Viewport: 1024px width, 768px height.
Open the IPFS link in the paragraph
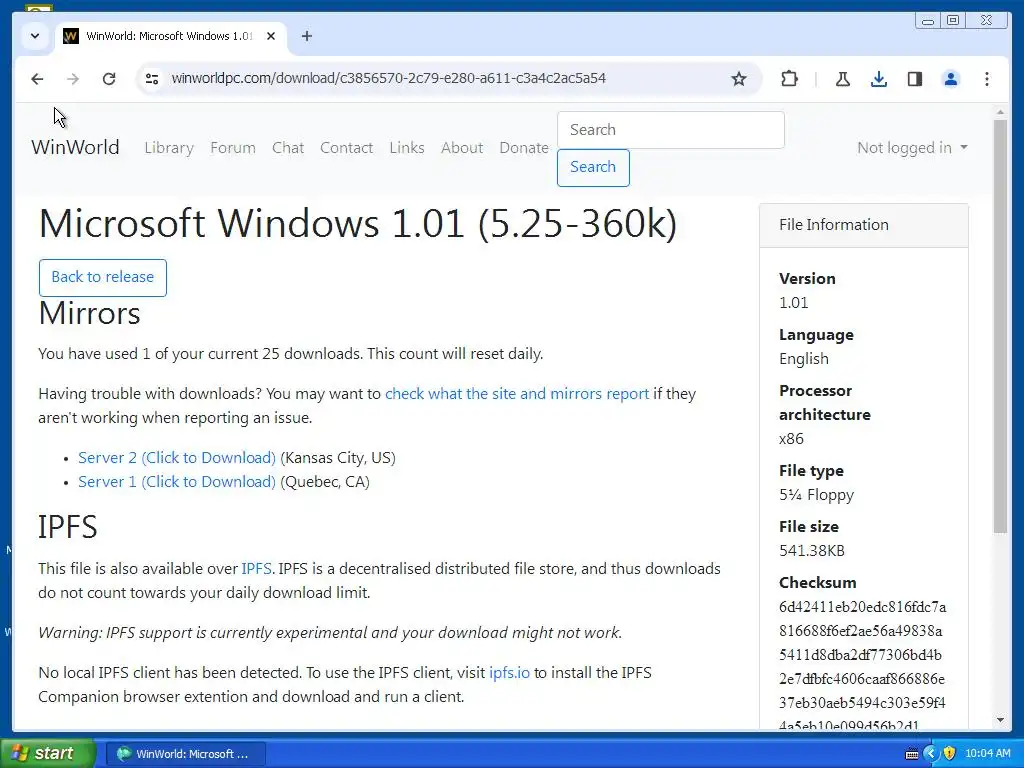pyautogui.click(x=257, y=569)
